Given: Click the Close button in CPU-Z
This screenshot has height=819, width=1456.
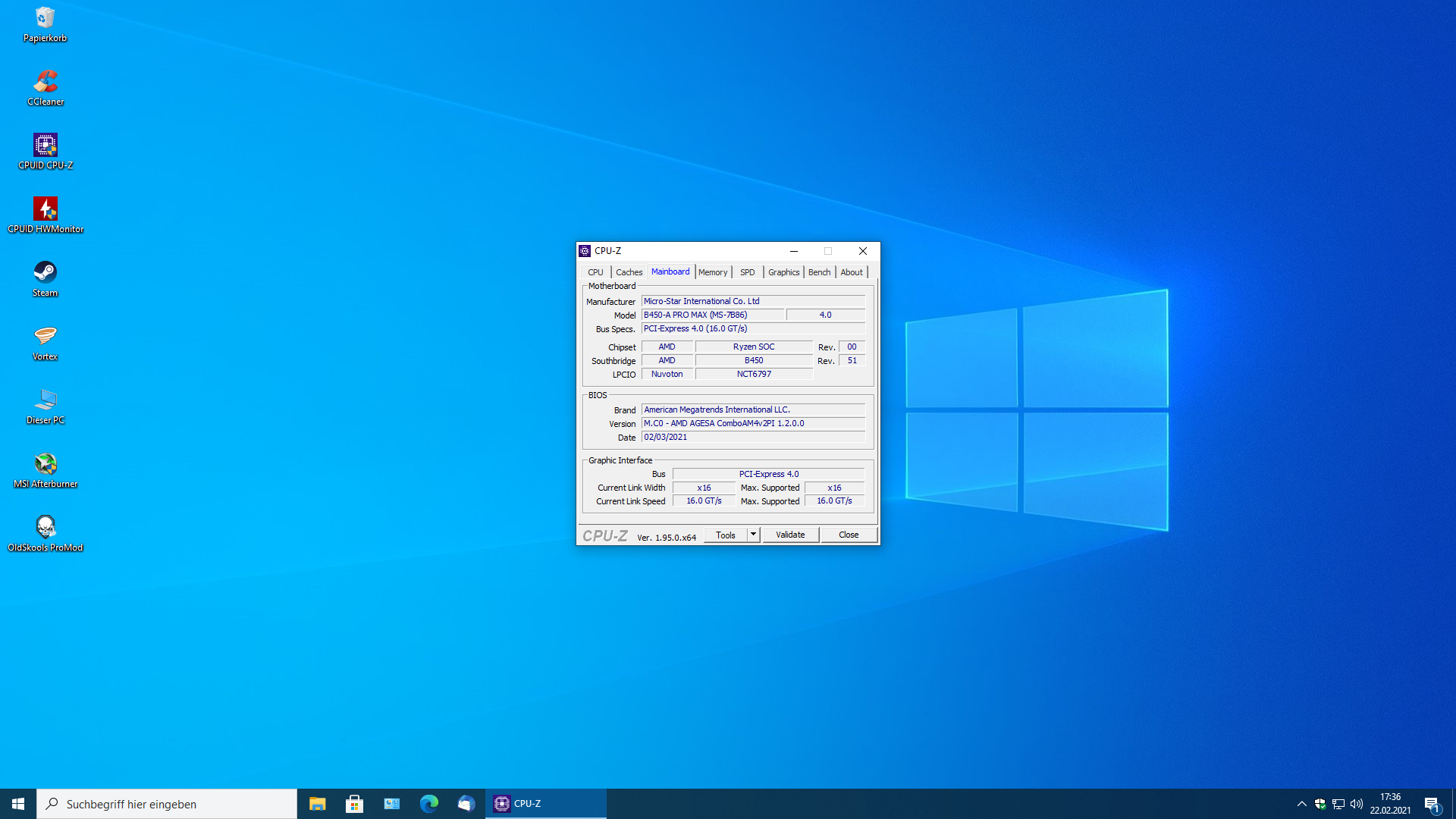Looking at the screenshot, I should pyautogui.click(x=849, y=535).
